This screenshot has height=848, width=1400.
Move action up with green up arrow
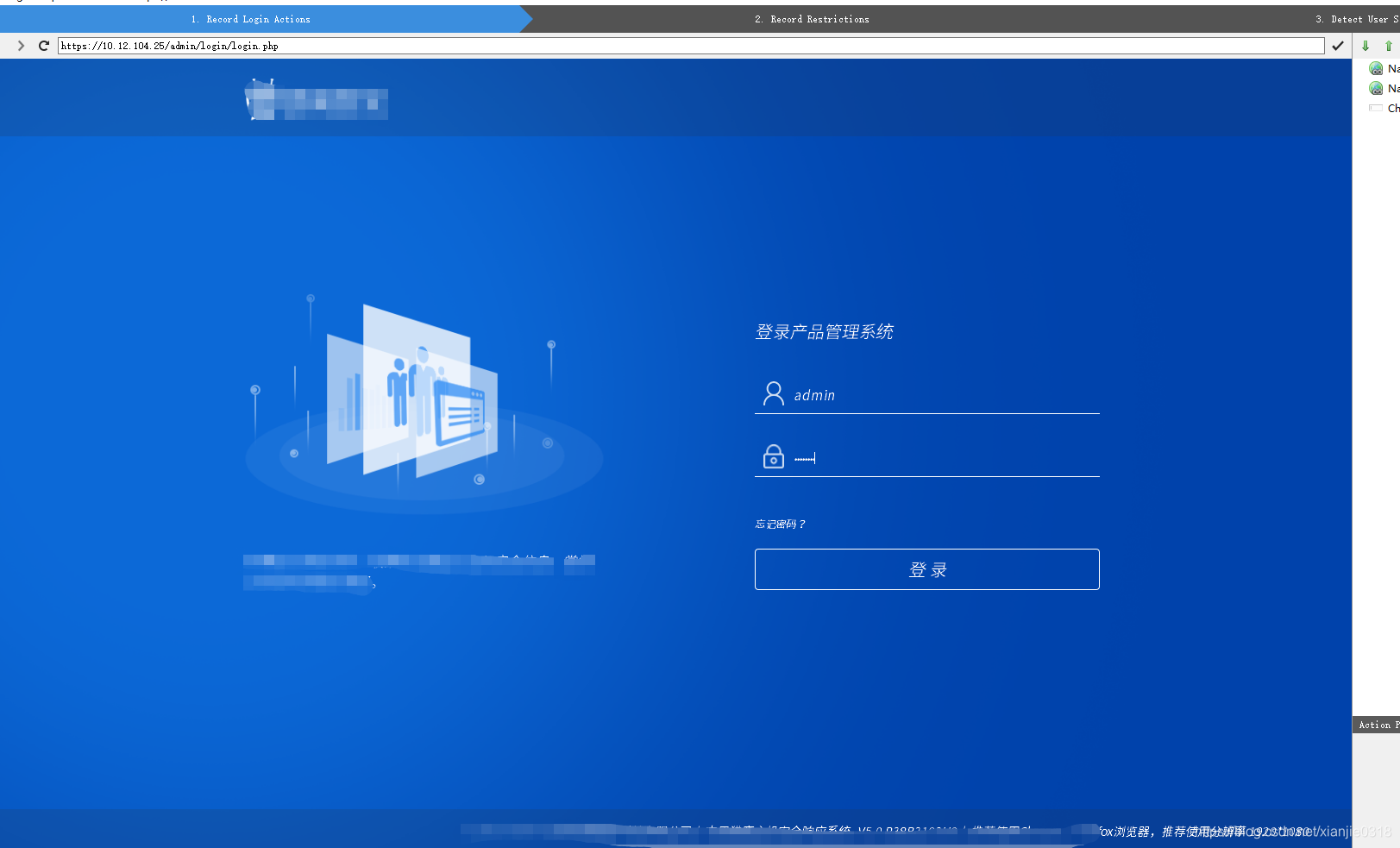(1388, 46)
